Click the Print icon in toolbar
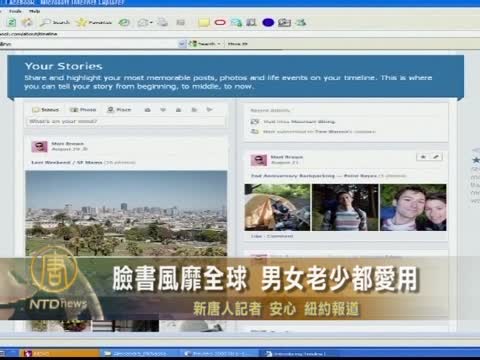The height and width of the screenshot is (360, 480). 163,23
